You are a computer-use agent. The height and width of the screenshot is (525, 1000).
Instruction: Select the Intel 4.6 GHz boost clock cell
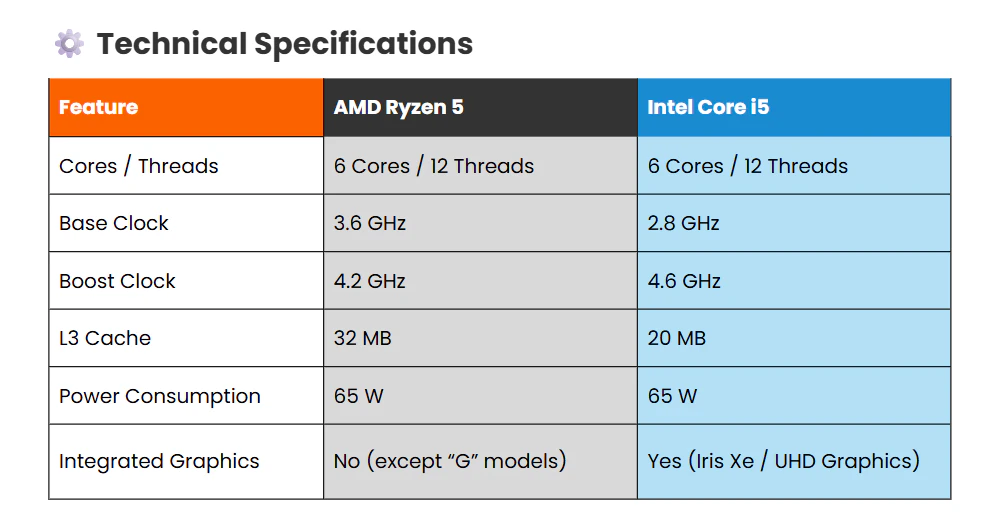pos(684,281)
